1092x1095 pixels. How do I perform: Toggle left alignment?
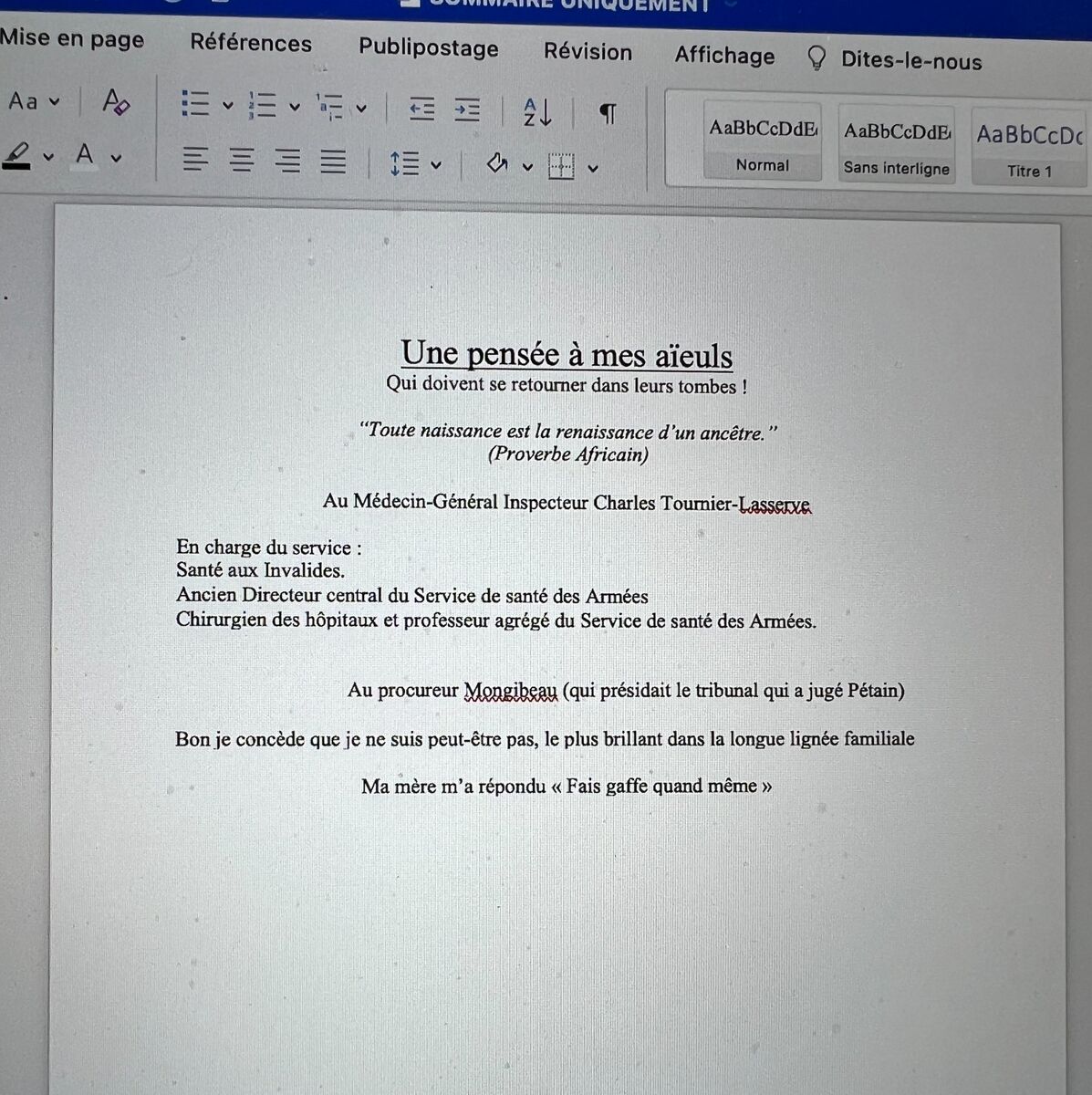pos(196,162)
